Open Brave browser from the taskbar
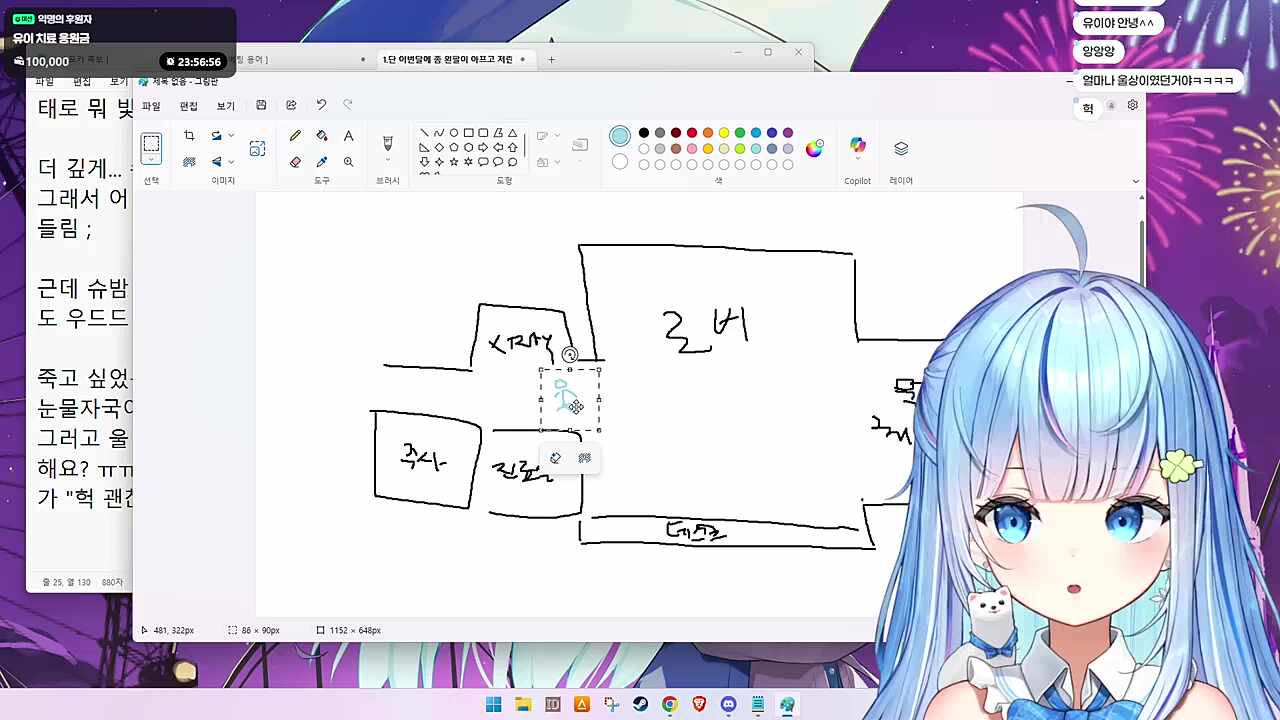 click(x=699, y=704)
